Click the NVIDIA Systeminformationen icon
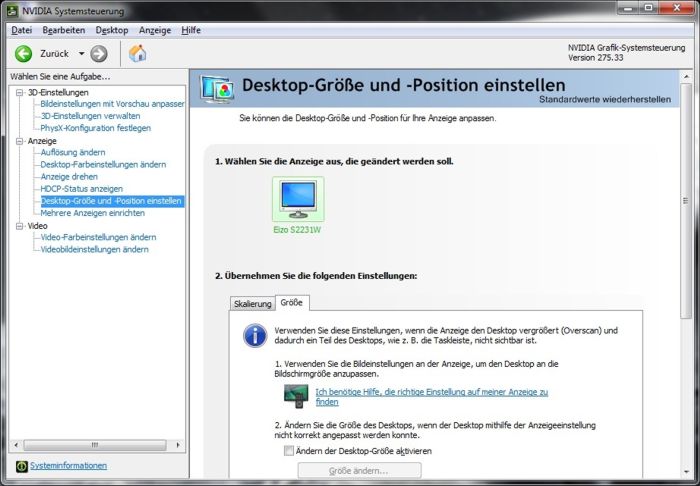The image size is (700, 486). (21, 466)
